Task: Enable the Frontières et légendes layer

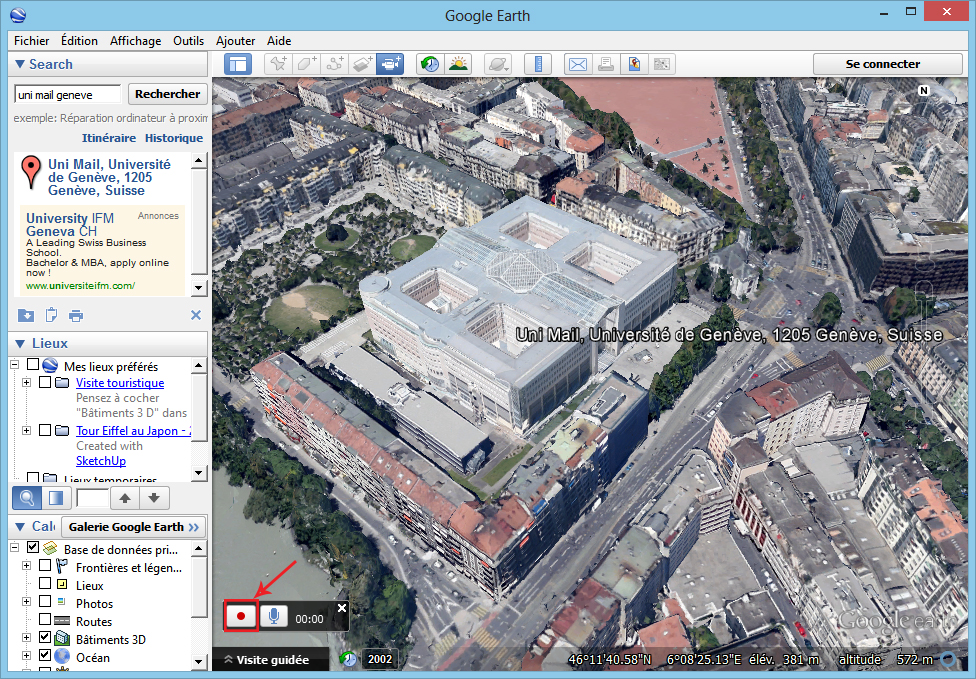Action: click(x=45, y=565)
